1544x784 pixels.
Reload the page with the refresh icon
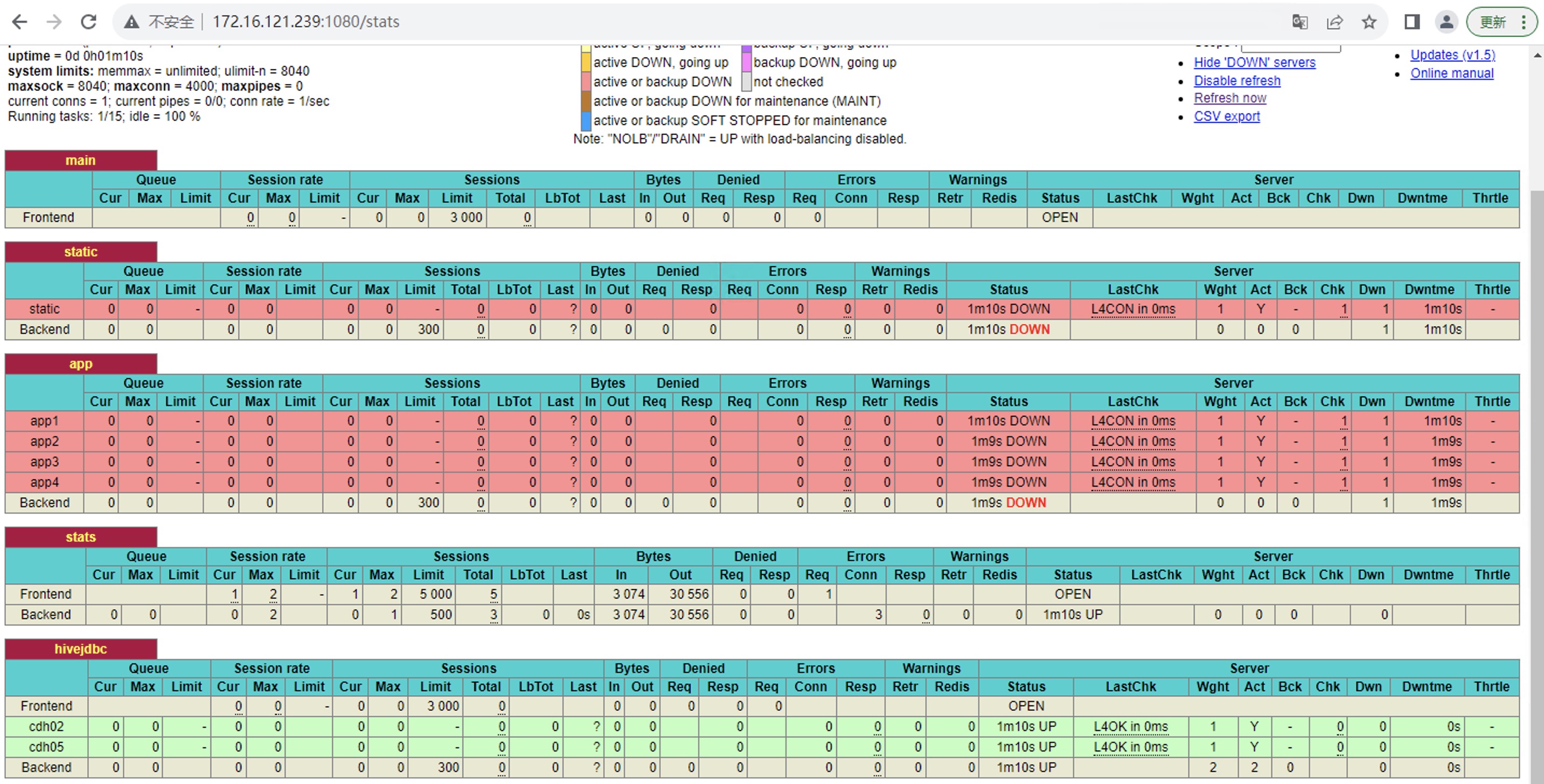point(89,22)
